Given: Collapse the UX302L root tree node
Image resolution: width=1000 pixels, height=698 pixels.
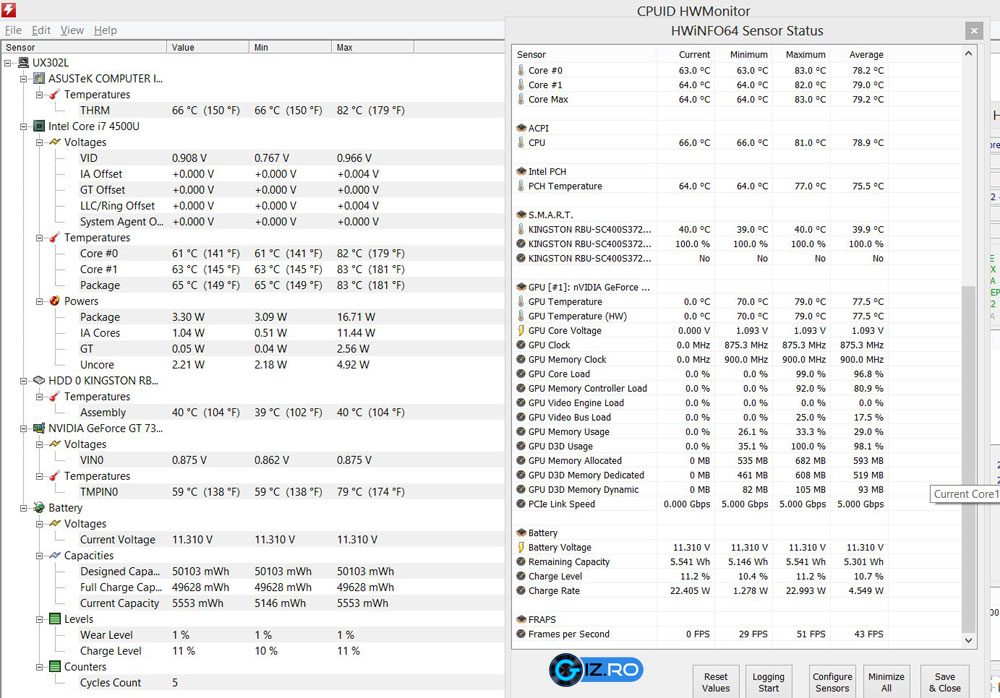Looking at the screenshot, I should tap(8, 63).
